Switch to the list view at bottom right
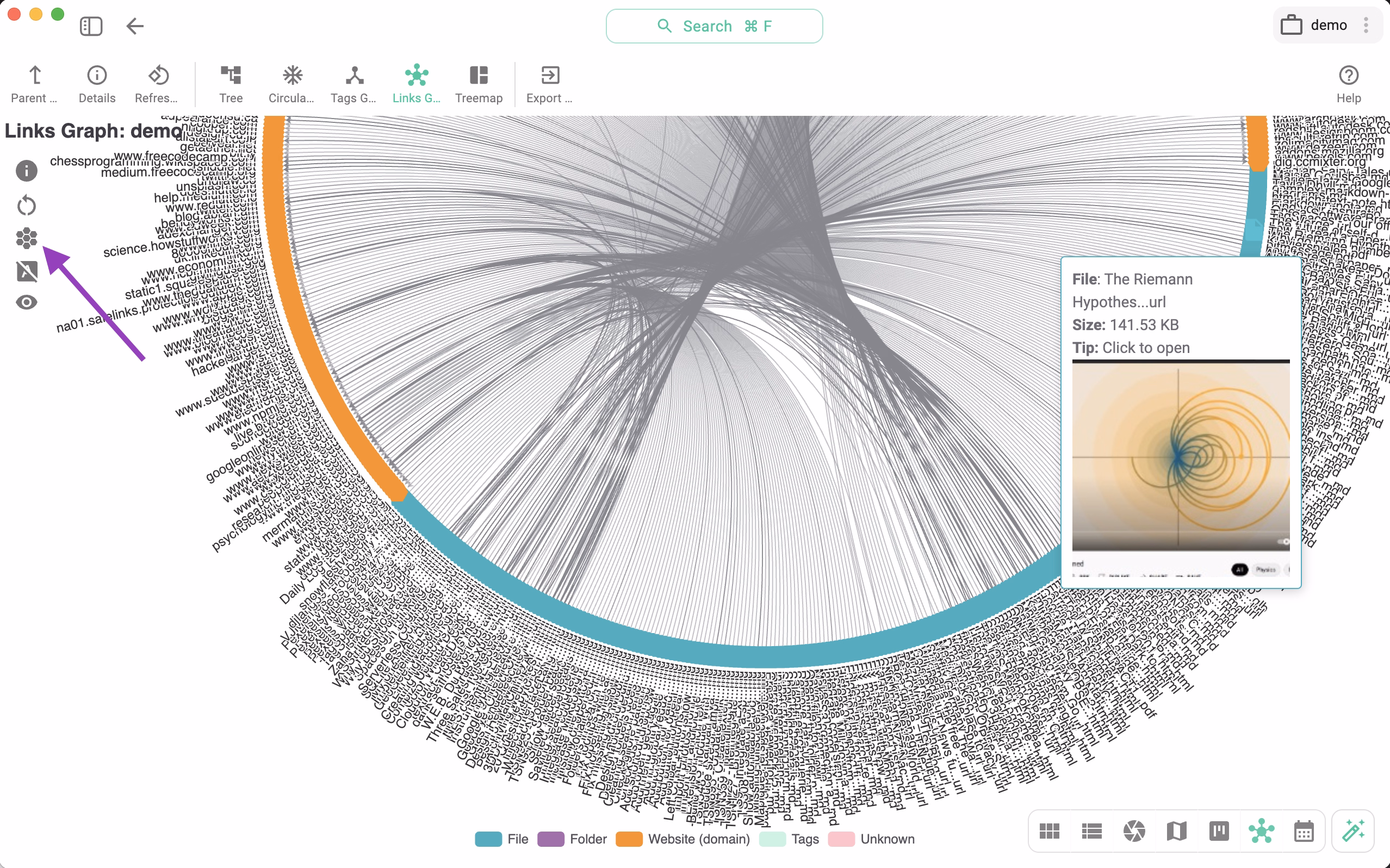 [x=1091, y=830]
